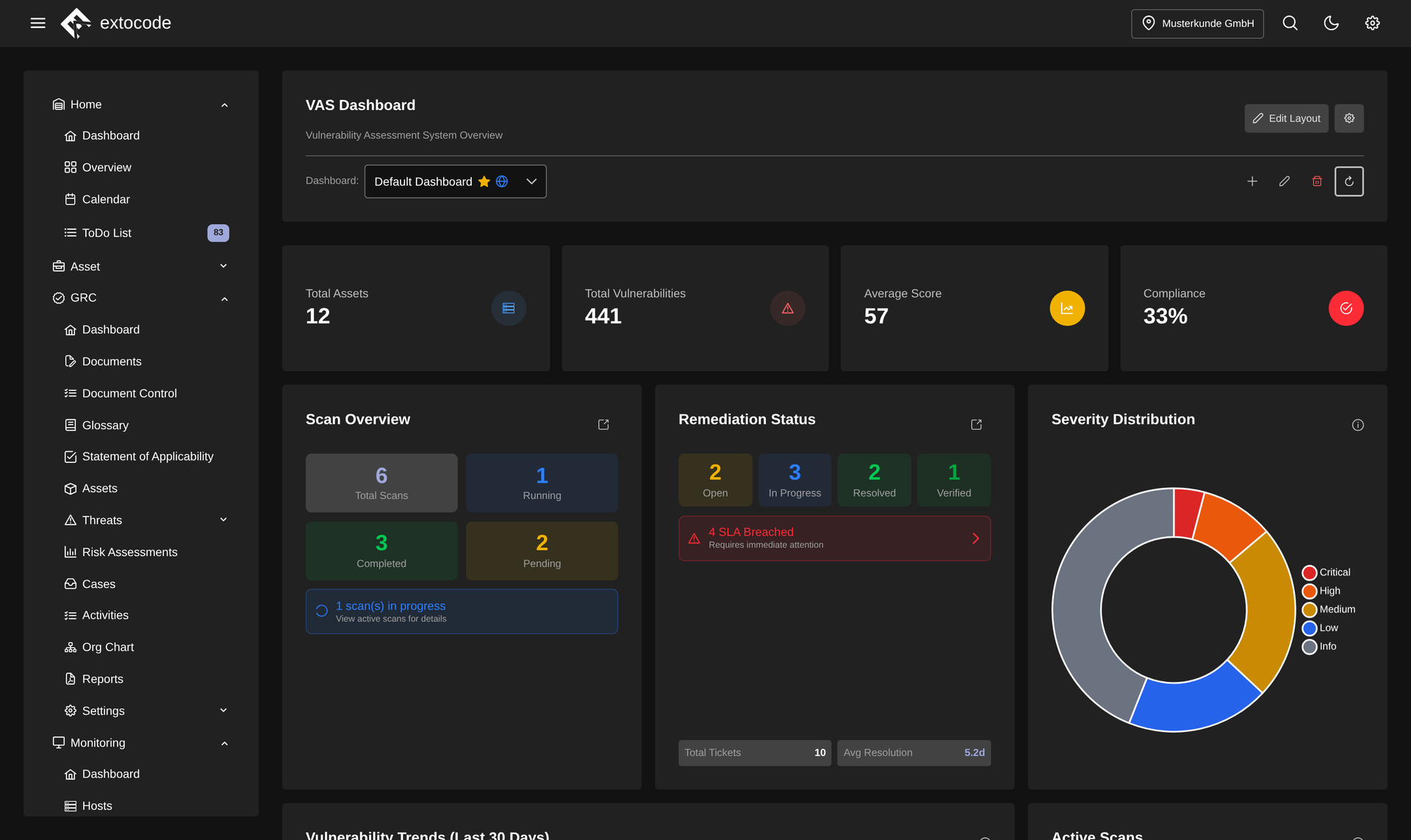The width and height of the screenshot is (1411, 840).
Task: Show Severity Distribution info icon
Action: point(1357,425)
